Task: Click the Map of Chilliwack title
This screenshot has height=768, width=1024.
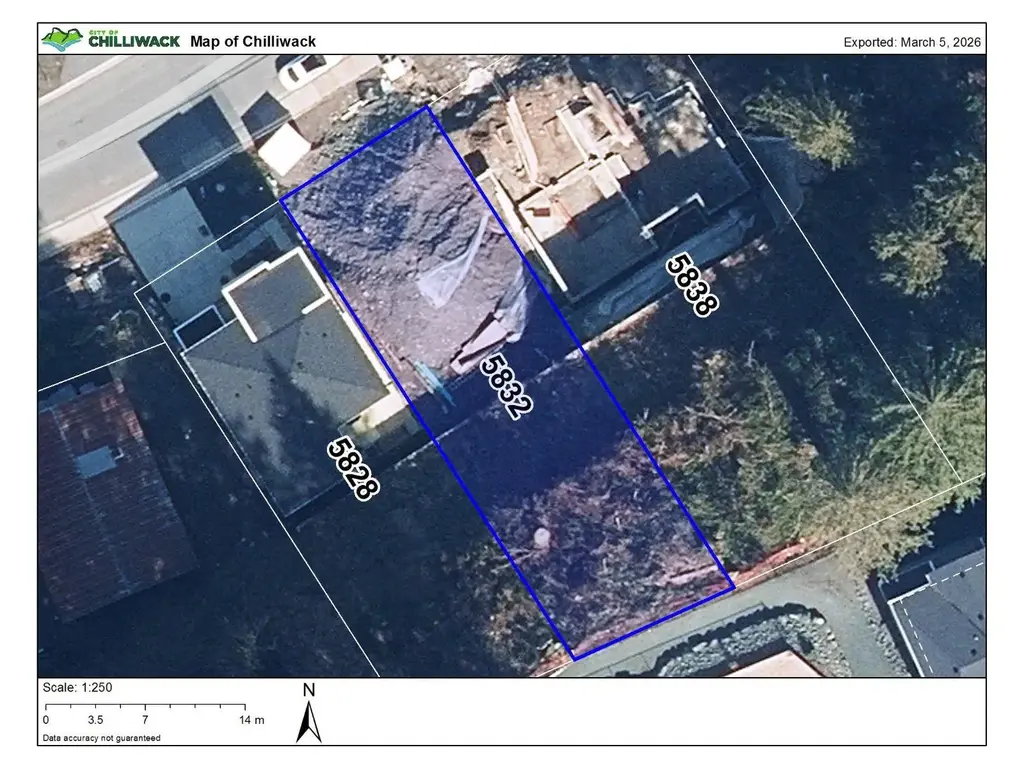Action: coord(253,42)
